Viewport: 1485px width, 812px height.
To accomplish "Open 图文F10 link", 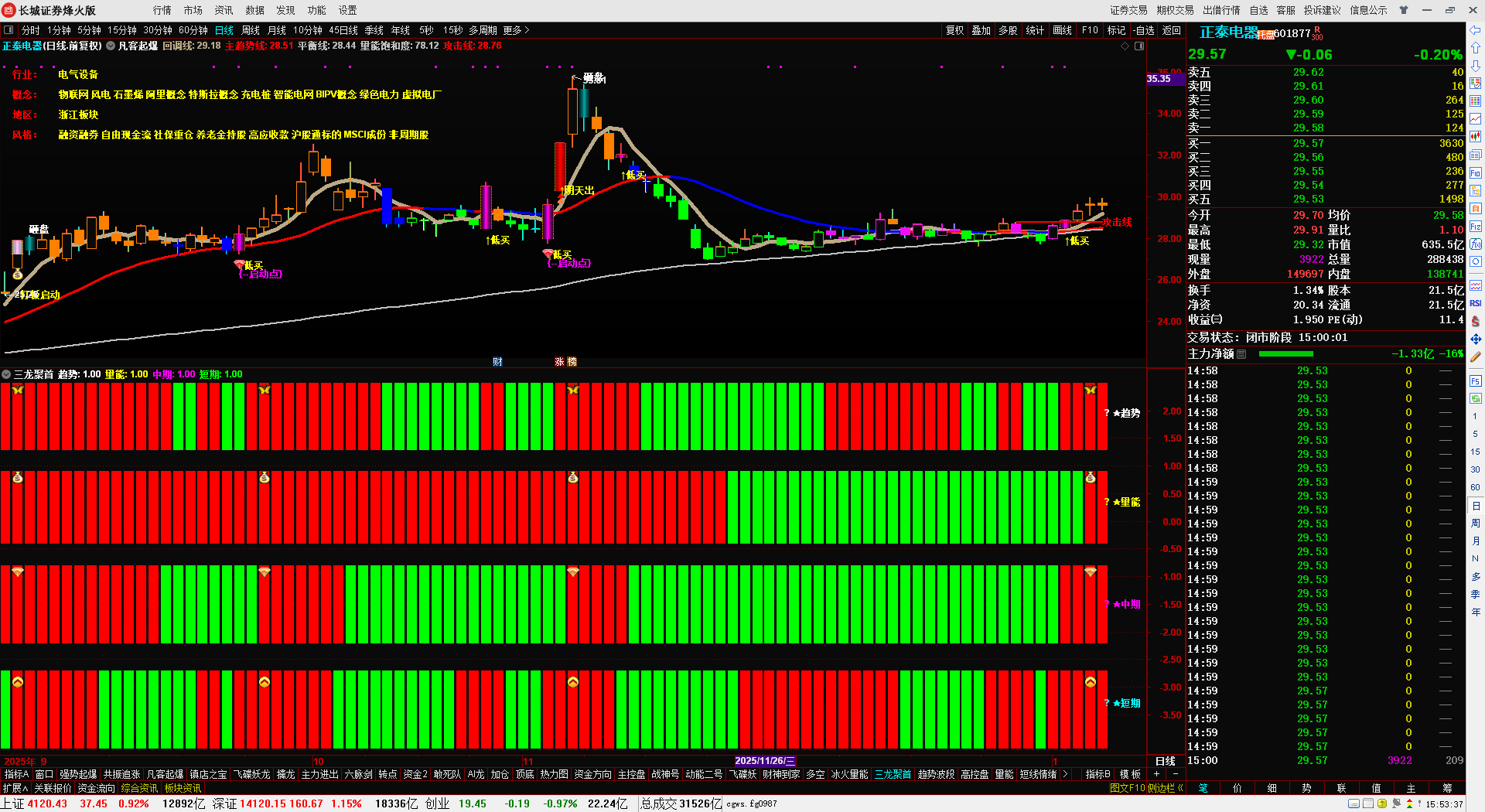I will [1127, 788].
